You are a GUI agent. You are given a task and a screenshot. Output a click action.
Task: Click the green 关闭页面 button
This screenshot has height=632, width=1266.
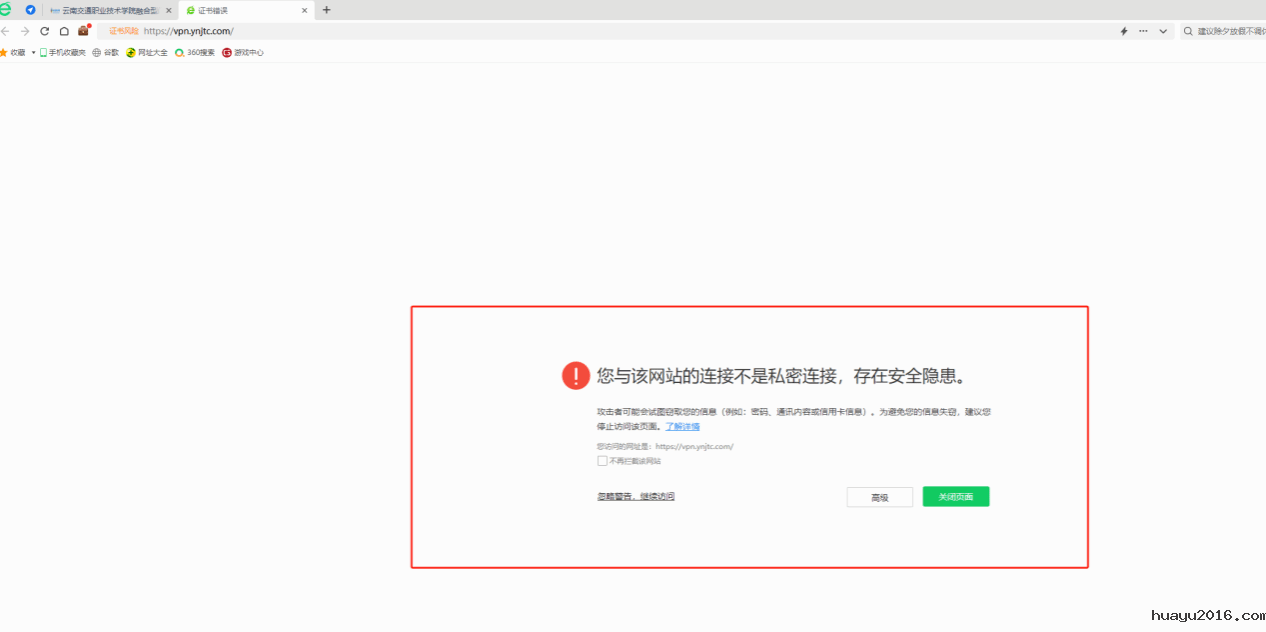[955, 497]
